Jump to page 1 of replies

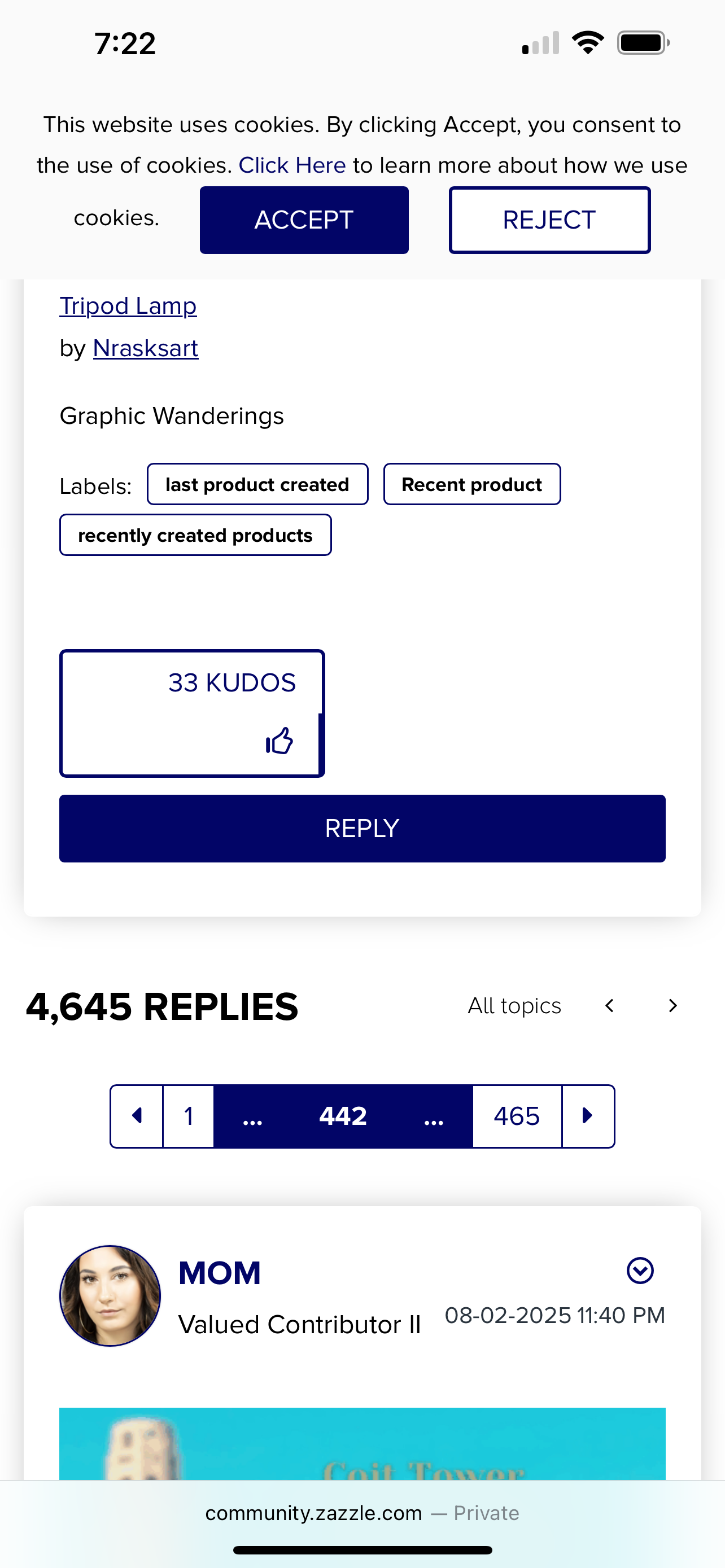pos(189,1116)
